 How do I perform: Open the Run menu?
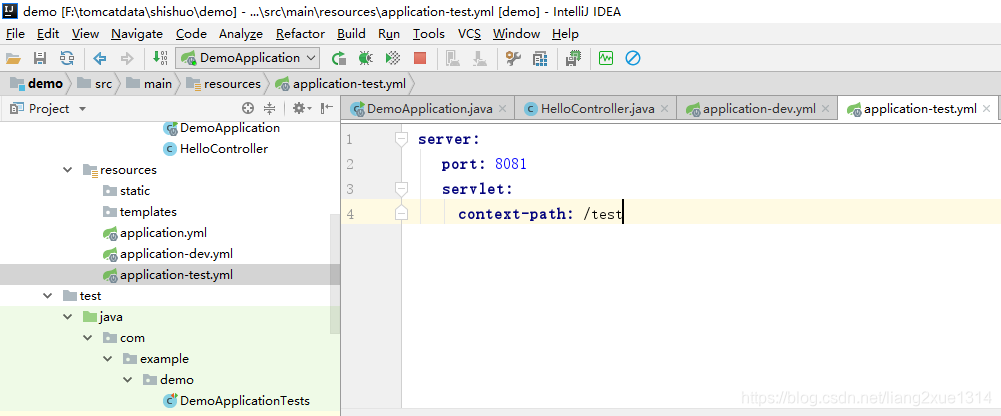pyautogui.click(x=389, y=34)
